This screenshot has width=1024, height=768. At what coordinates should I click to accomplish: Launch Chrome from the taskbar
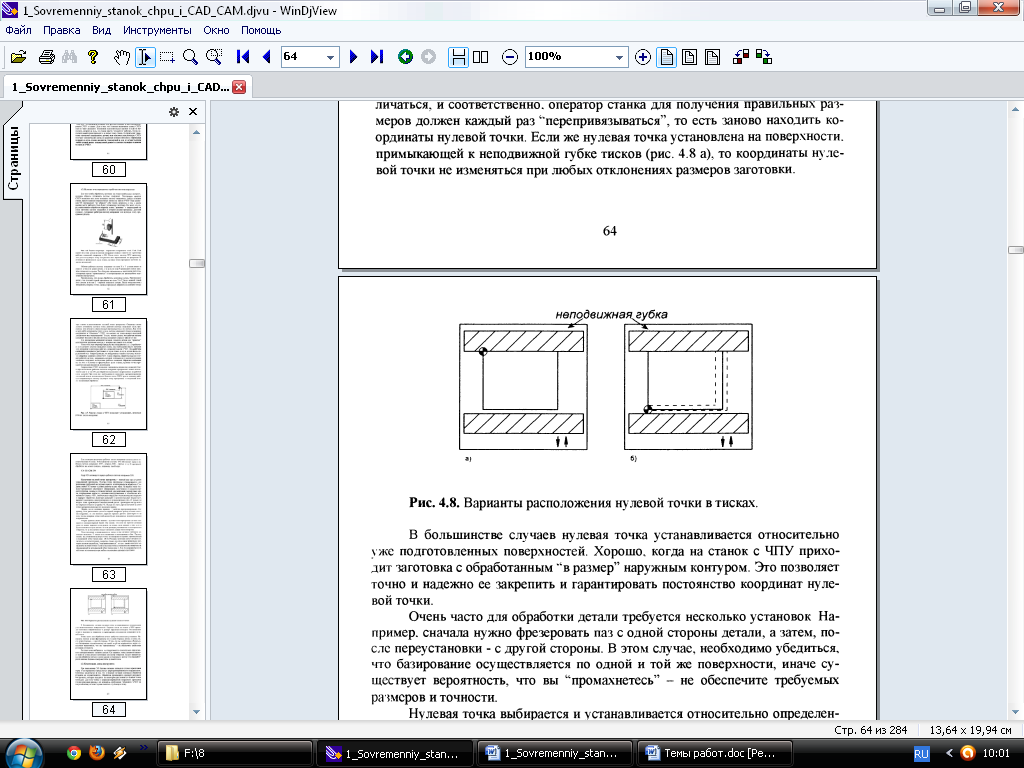click(x=74, y=753)
